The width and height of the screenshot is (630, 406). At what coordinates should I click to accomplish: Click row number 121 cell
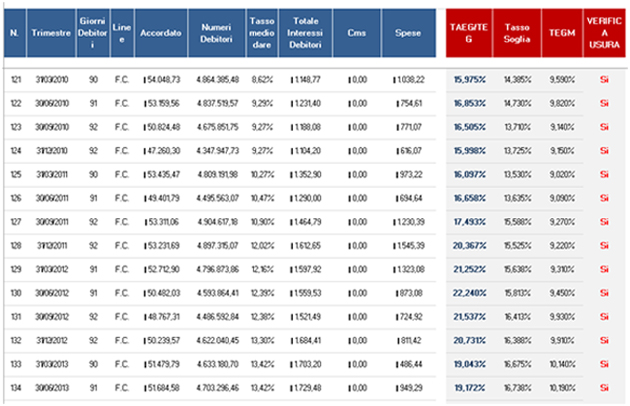[x=16, y=80]
